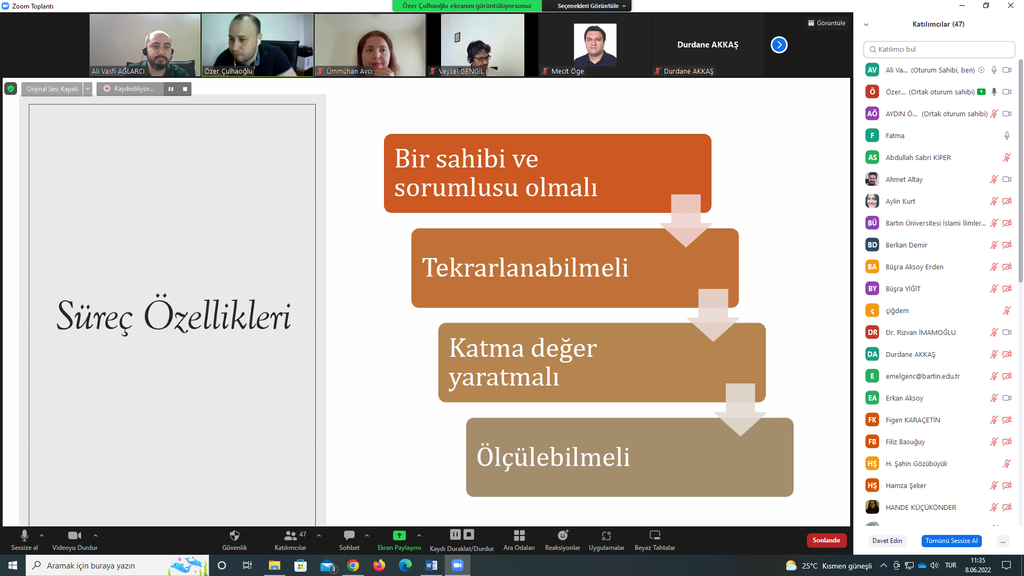Click HANDE KÜÇÜKÖNDER's profile photo avatar
Viewport: 1024px width, 576px height.
click(x=872, y=507)
